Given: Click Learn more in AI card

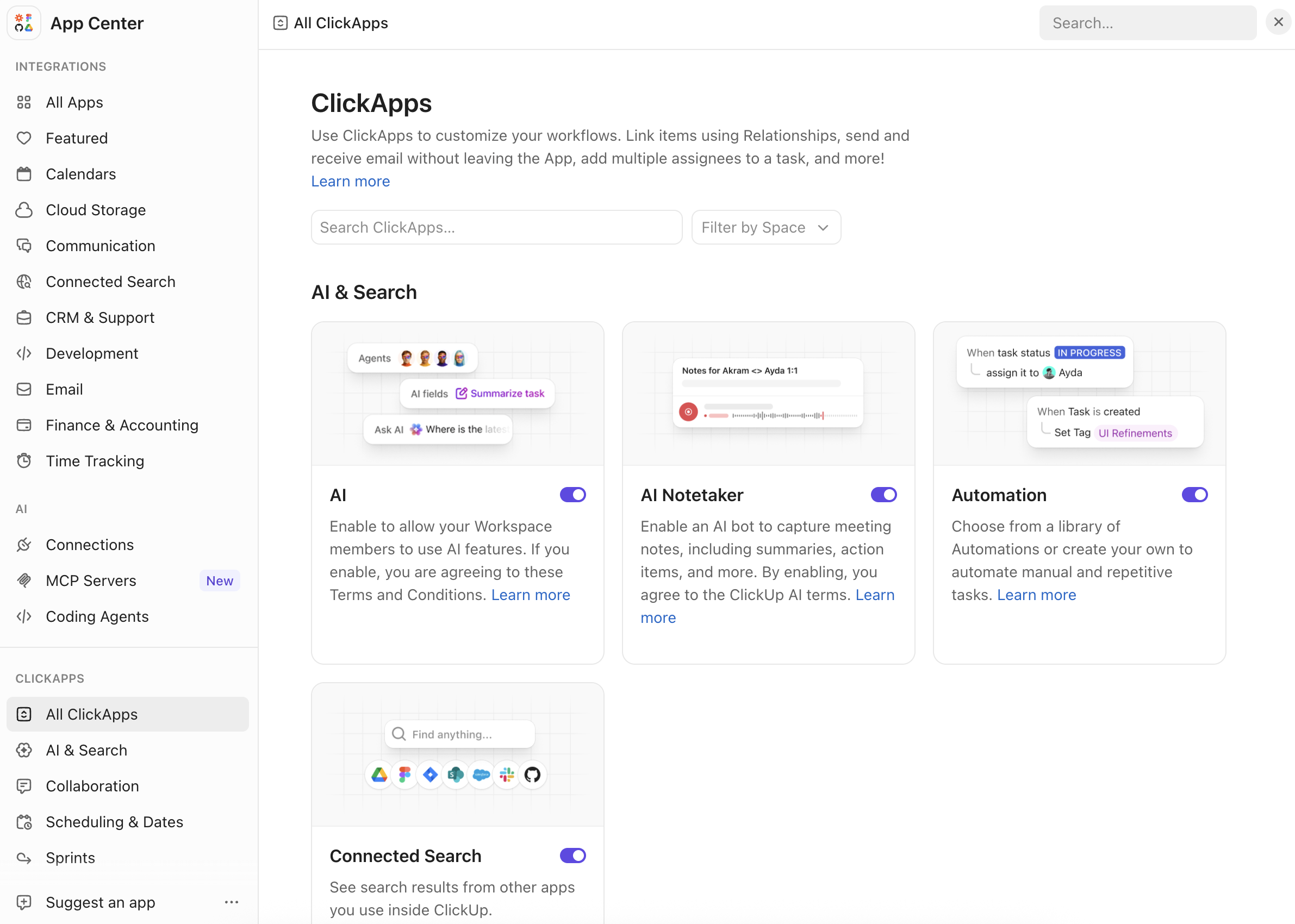Looking at the screenshot, I should tap(530, 595).
